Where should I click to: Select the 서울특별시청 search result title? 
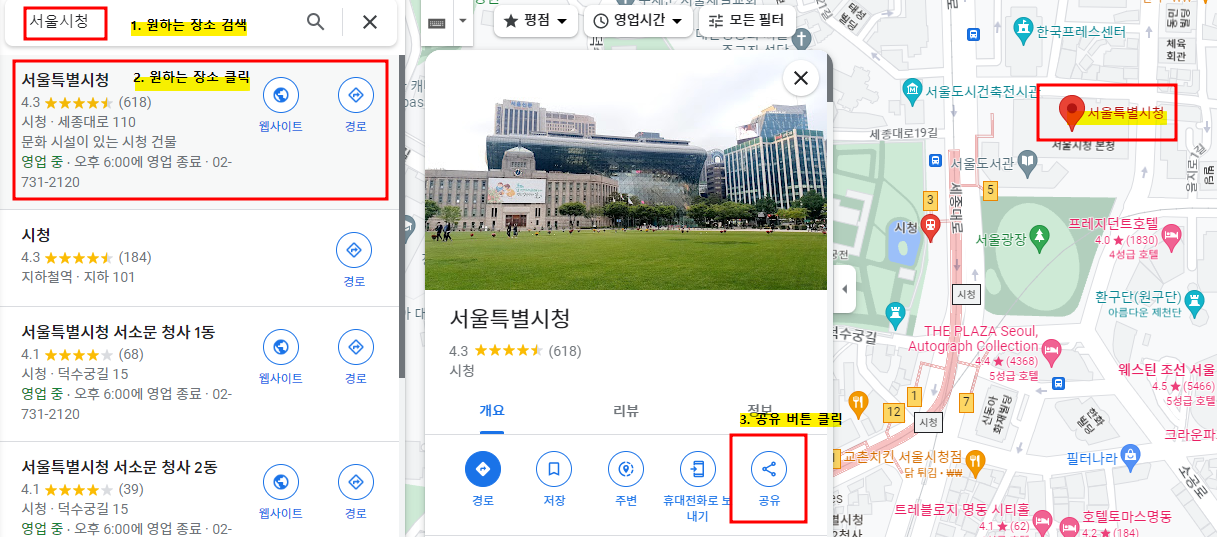click(x=65, y=81)
